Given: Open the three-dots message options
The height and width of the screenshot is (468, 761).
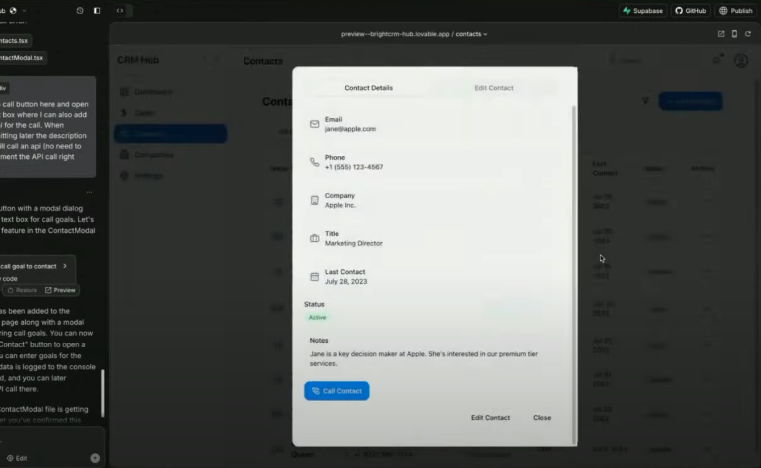Looking at the screenshot, I should (89, 192).
